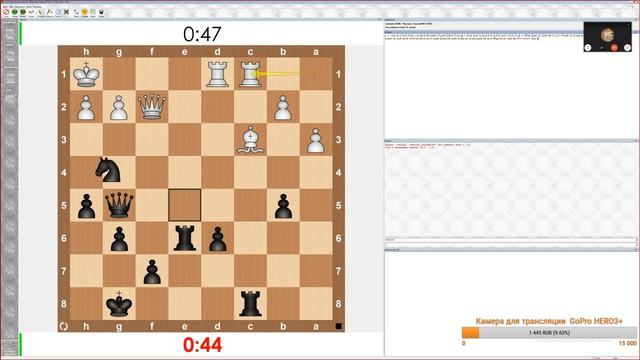Select the white rook on c1
Image resolution: width=640 pixels, height=360 pixels.
[250, 74]
